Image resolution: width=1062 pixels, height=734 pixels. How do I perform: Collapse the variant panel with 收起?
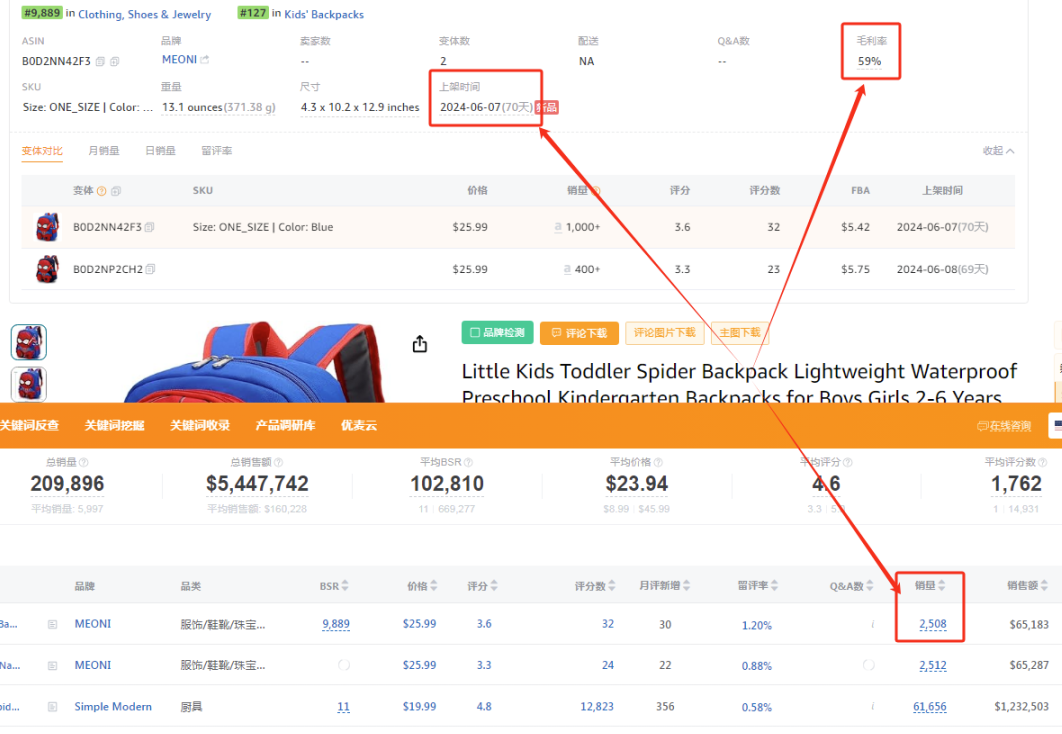[x=998, y=151]
